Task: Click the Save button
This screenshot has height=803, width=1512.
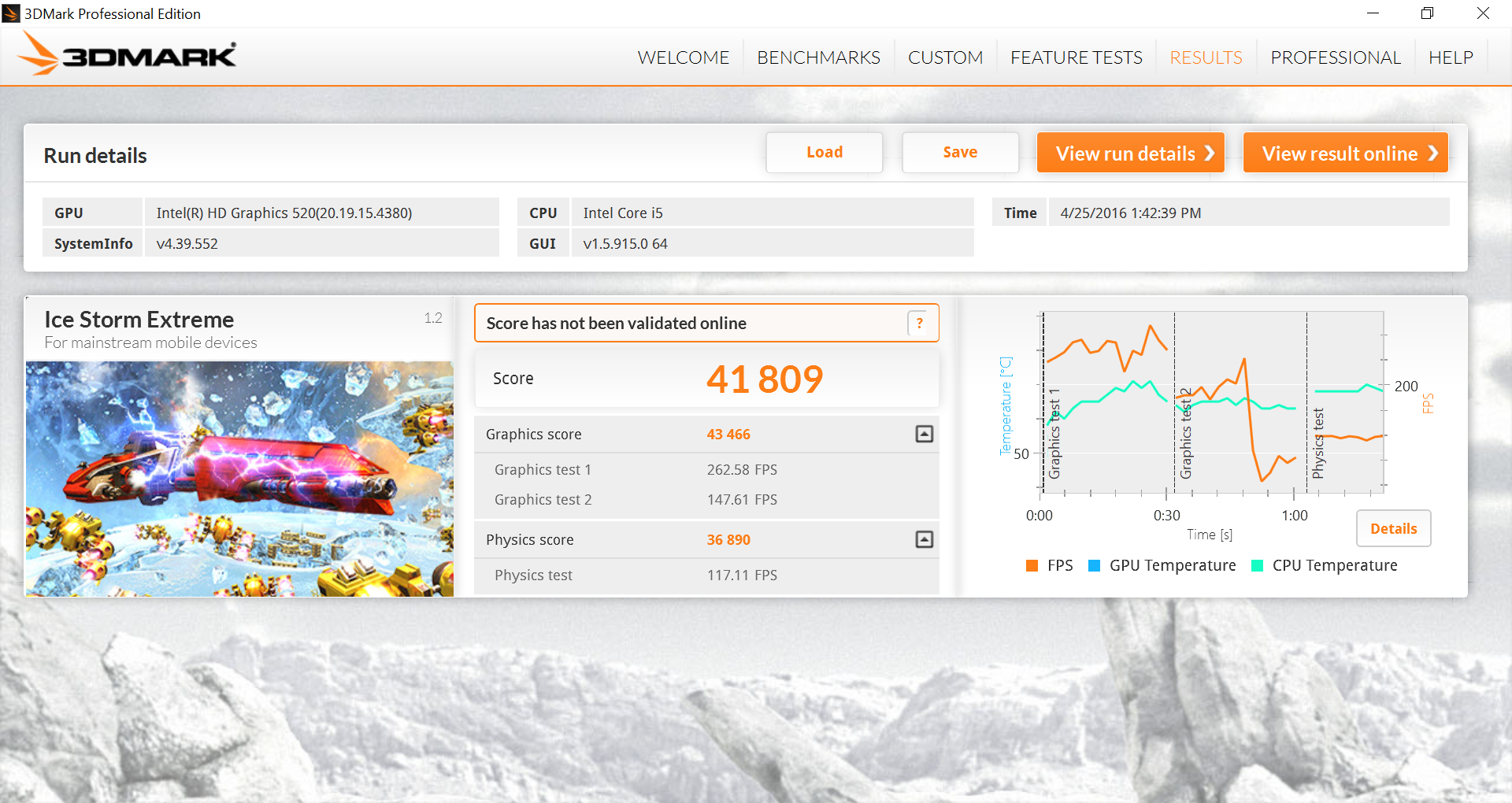Action: pyautogui.click(x=960, y=152)
